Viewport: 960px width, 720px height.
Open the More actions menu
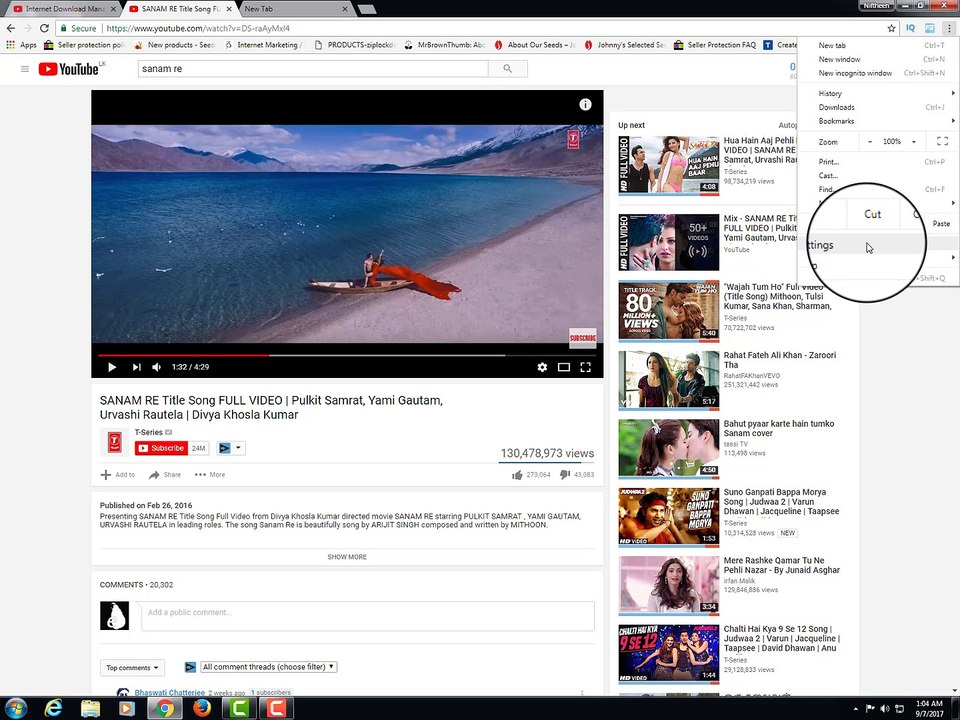coord(210,474)
